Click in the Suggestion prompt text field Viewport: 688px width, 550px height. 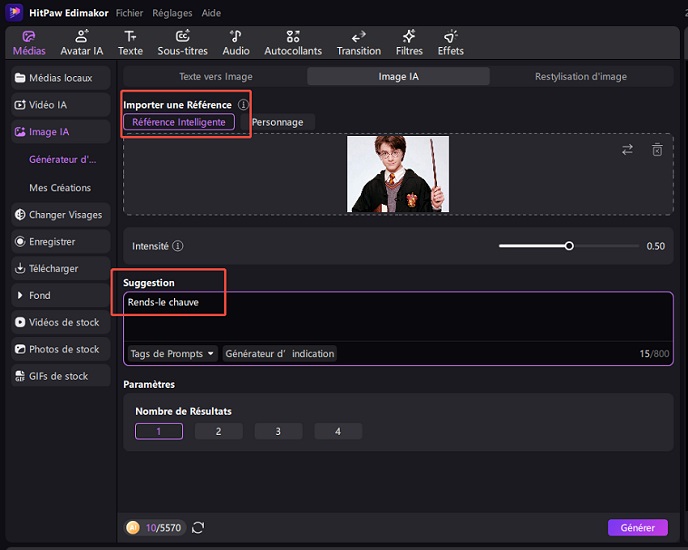pyautogui.click(x=398, y=317)
